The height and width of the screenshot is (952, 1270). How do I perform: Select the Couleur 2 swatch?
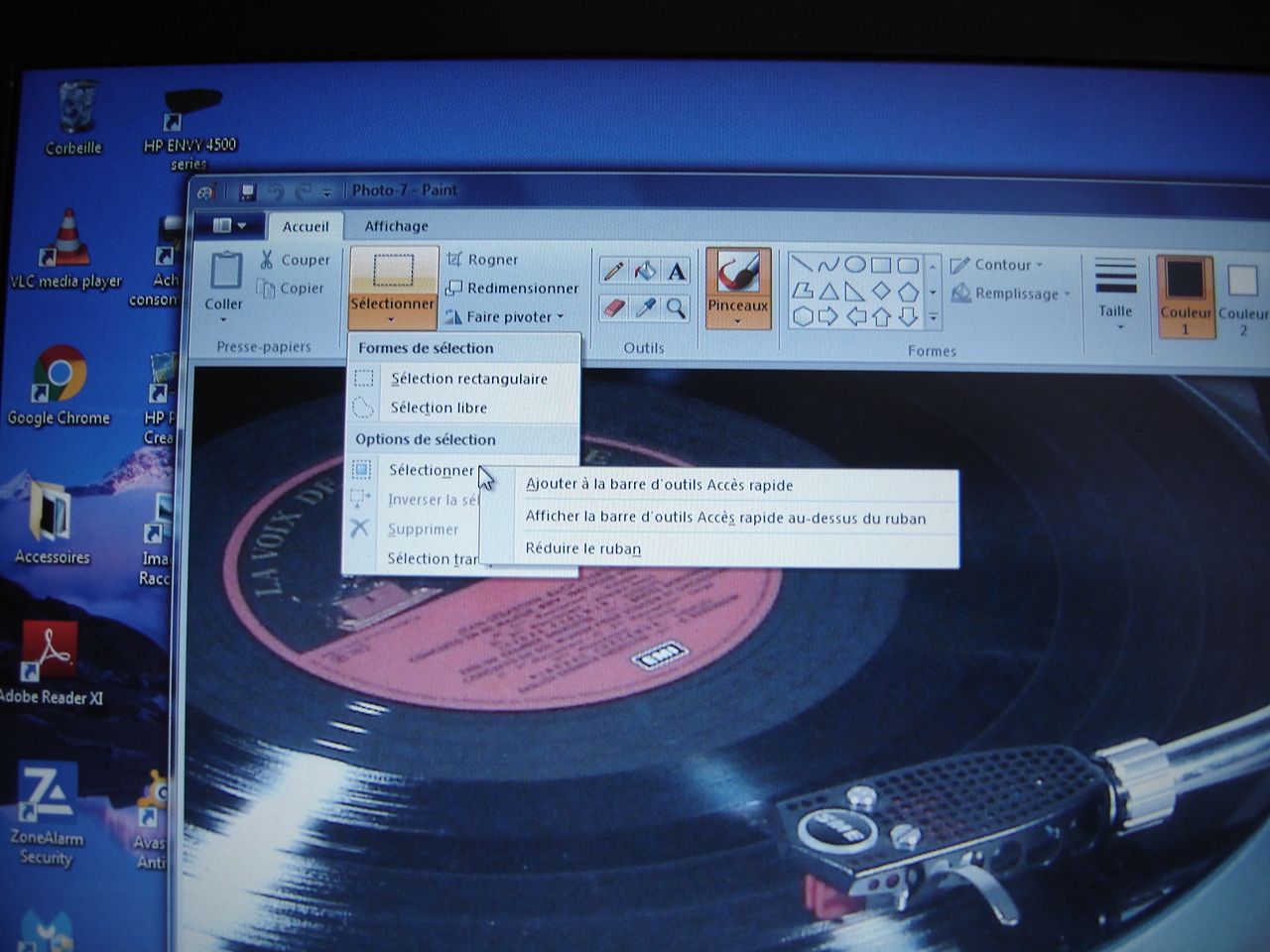[x=1242, y=297]
